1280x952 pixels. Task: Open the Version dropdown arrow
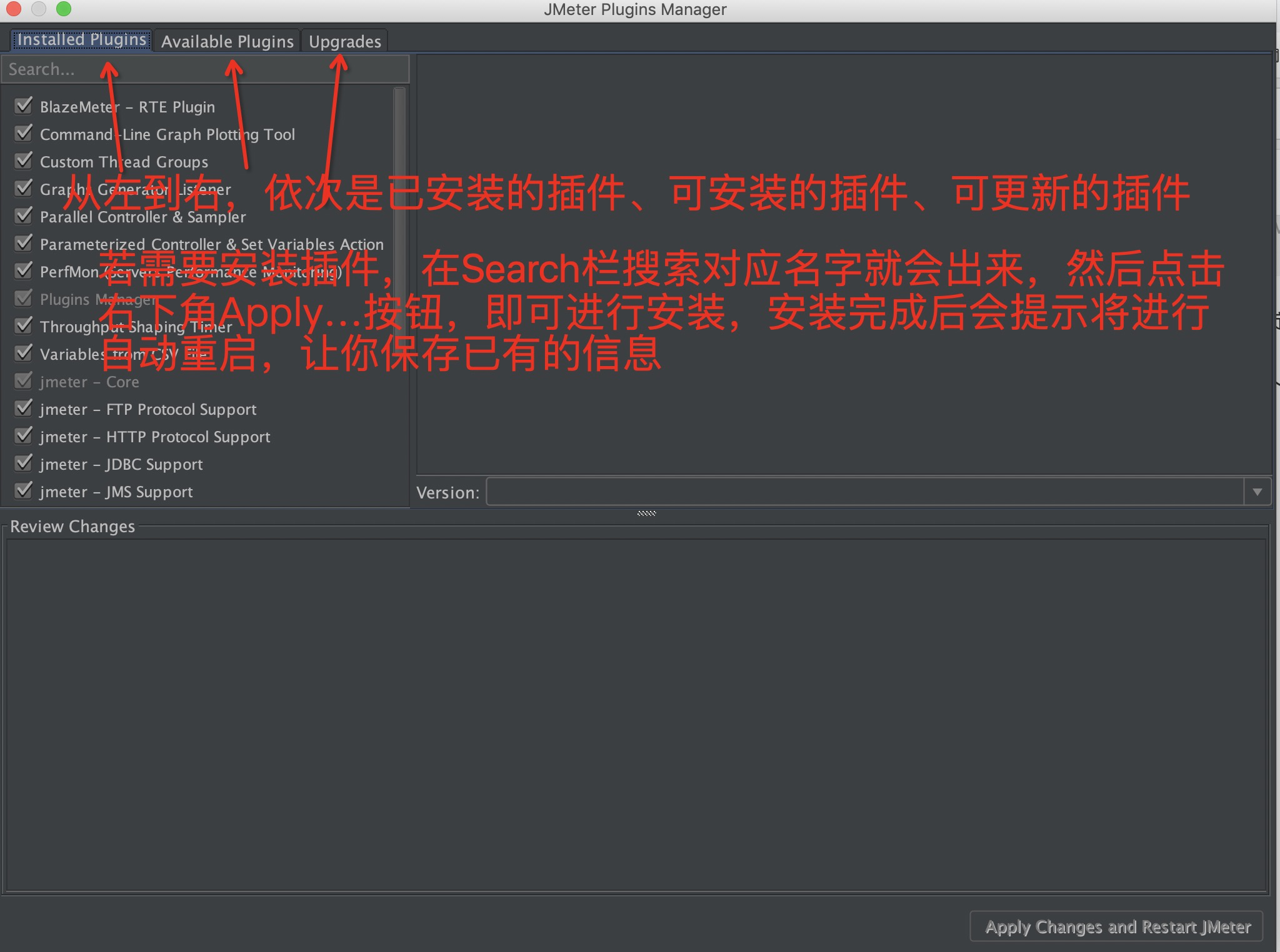tap(1257, 492)
